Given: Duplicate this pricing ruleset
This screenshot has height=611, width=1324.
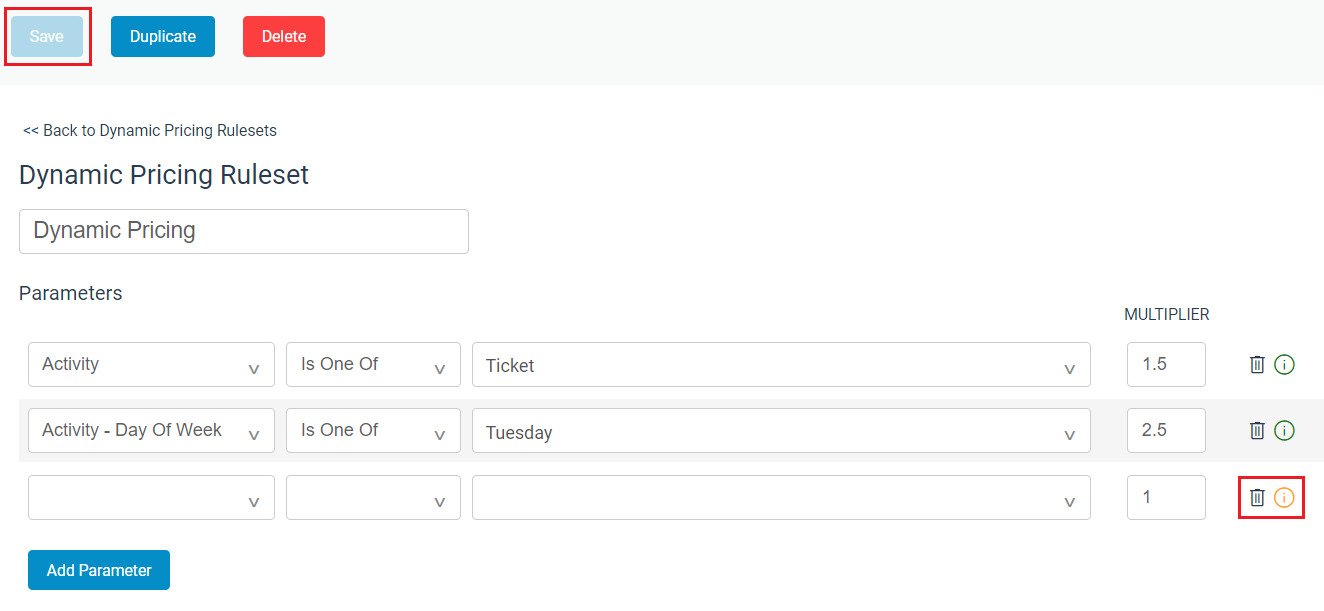Looking at the screenshot, I should [163, 37].
